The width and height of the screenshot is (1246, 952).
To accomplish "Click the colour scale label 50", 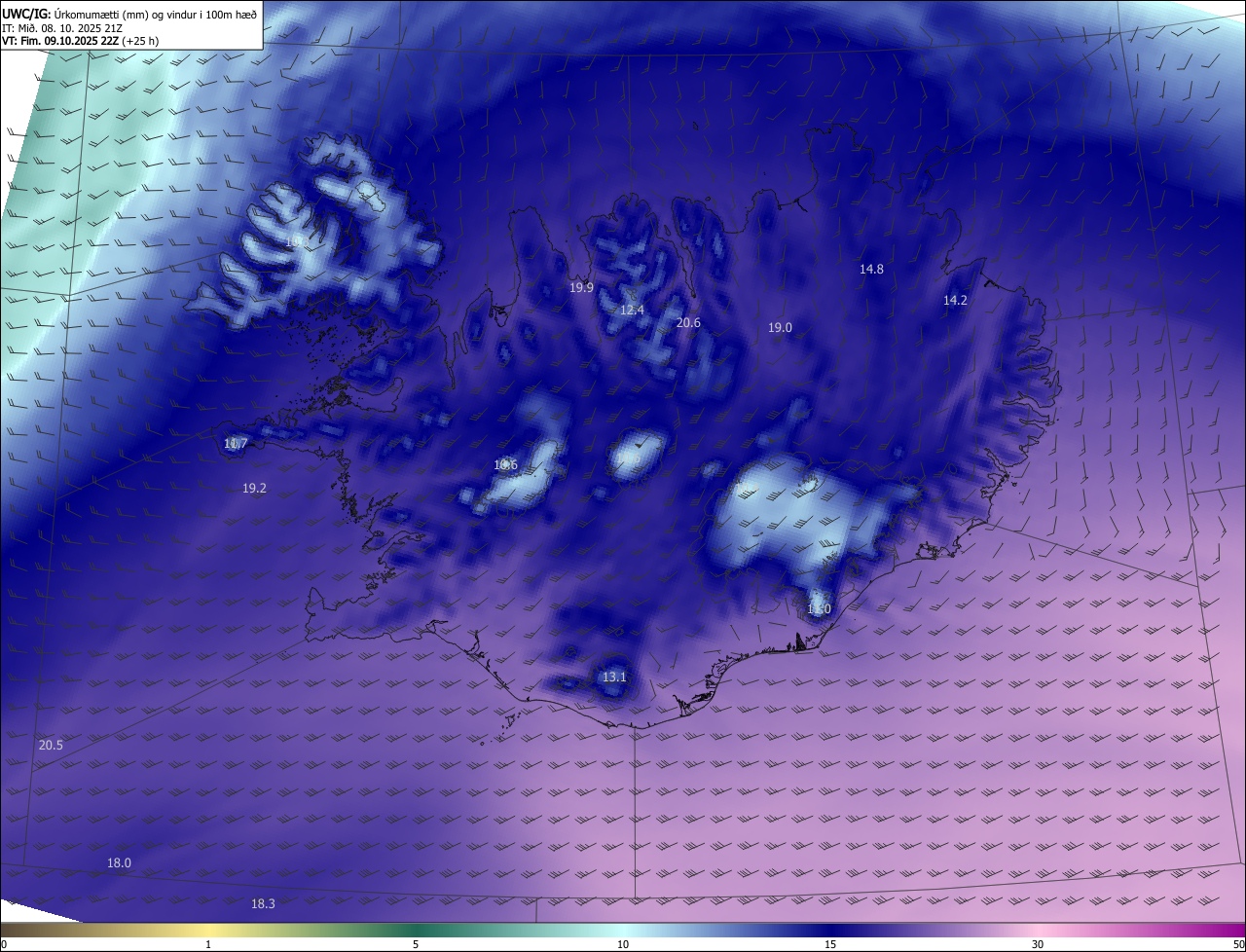I will pos(1238,944).
